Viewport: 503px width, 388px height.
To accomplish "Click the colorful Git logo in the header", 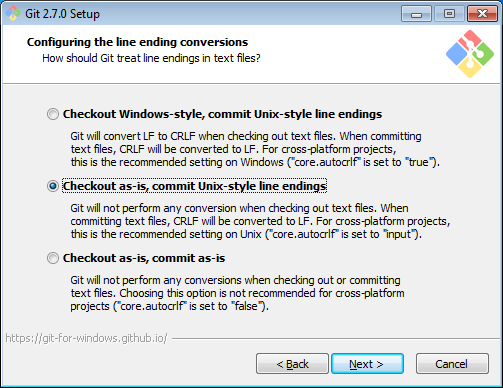I will (x=470, y=54).
